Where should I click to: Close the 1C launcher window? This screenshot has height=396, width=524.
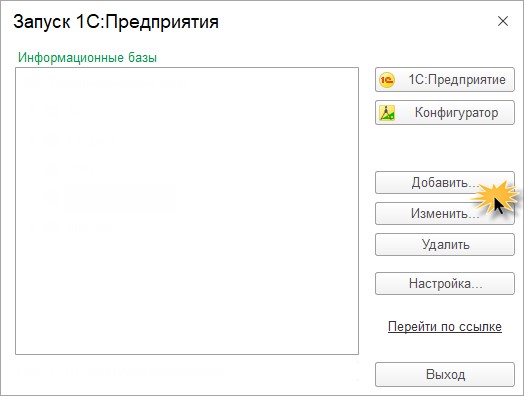[x=503, y=21]
